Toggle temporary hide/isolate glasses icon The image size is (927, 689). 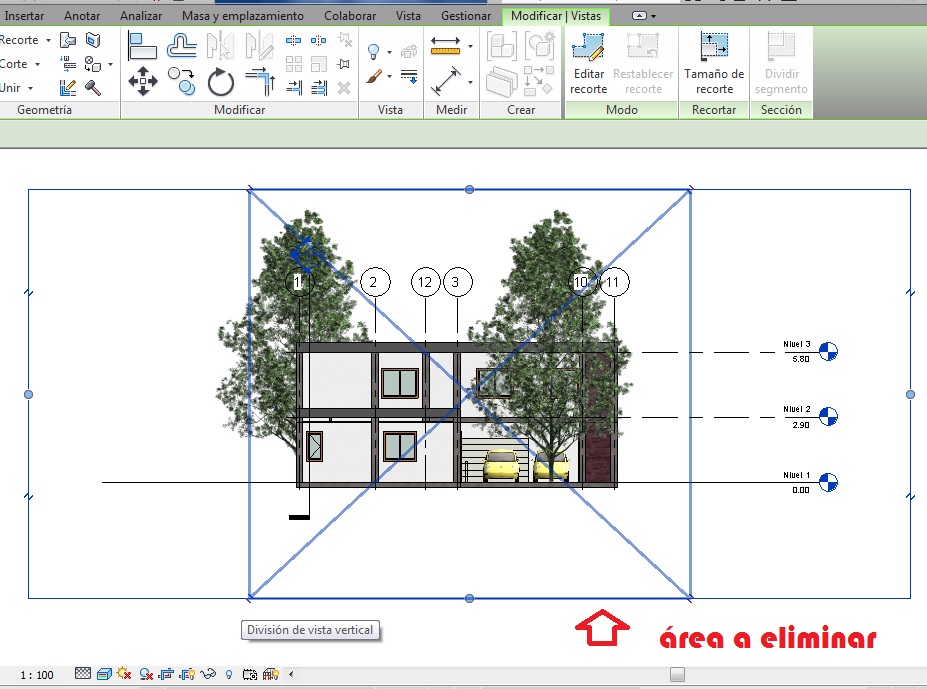pos(209,674)
